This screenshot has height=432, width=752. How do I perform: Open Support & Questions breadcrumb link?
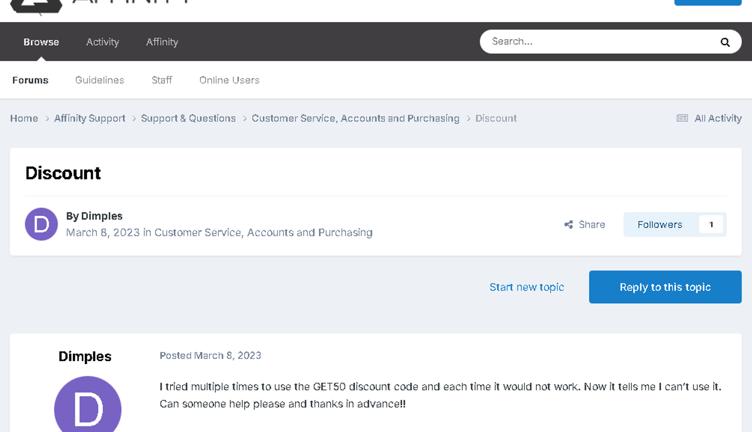(188, 118)
